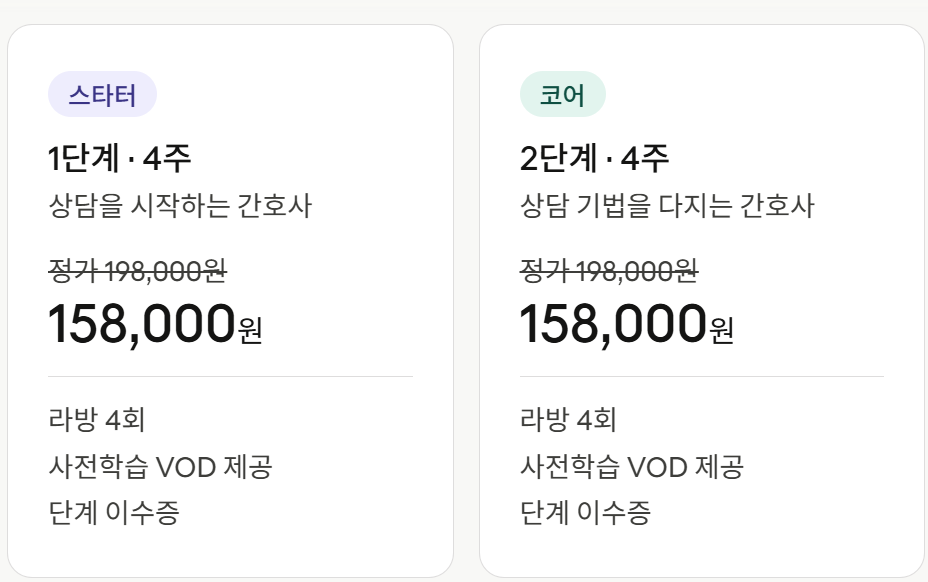Click the divider line in the 코어 card
The image size is (928, 582).
click(701, 377)
